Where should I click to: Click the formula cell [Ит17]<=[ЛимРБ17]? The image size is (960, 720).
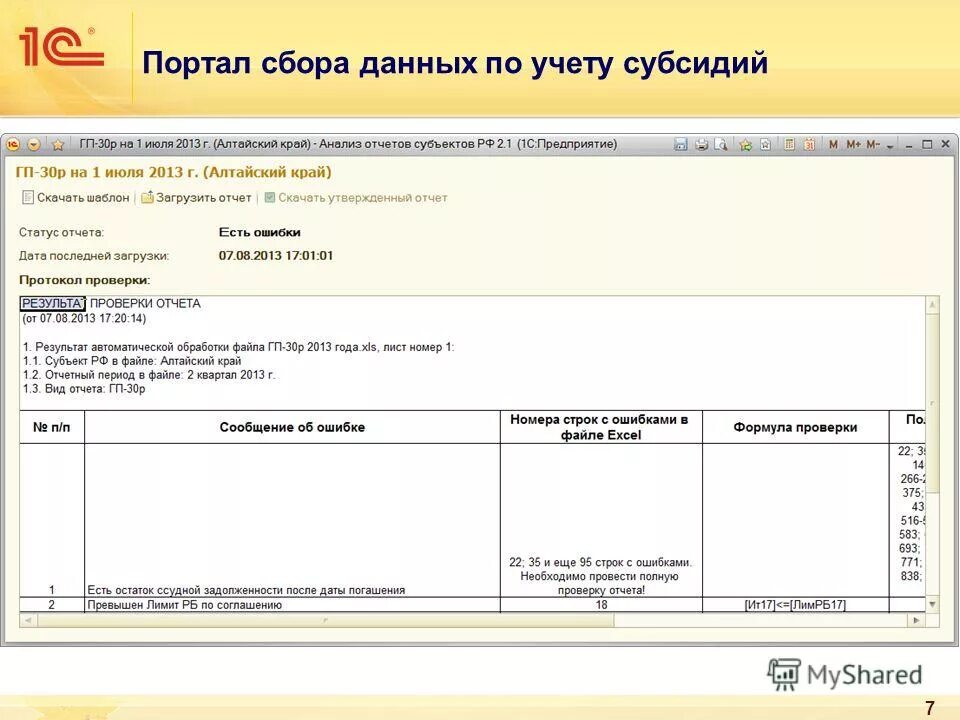point(795,605)
